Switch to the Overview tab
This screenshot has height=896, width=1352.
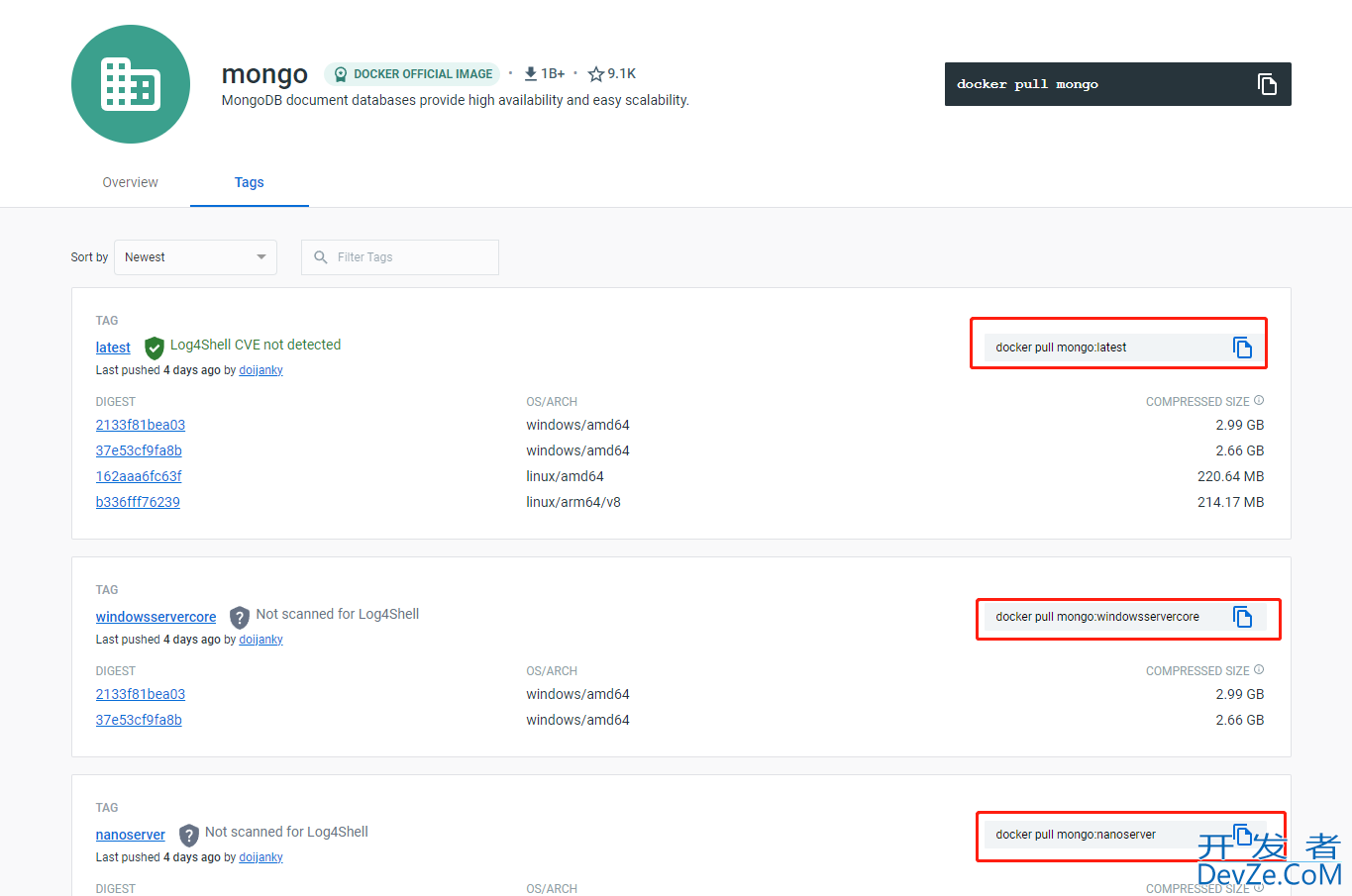[x=131, y=182]
